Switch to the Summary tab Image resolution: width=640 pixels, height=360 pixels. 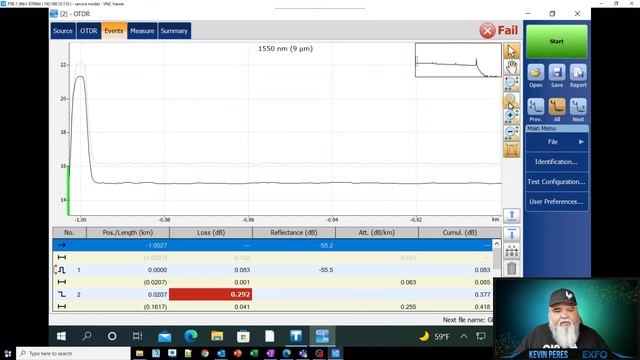point(174,31)
